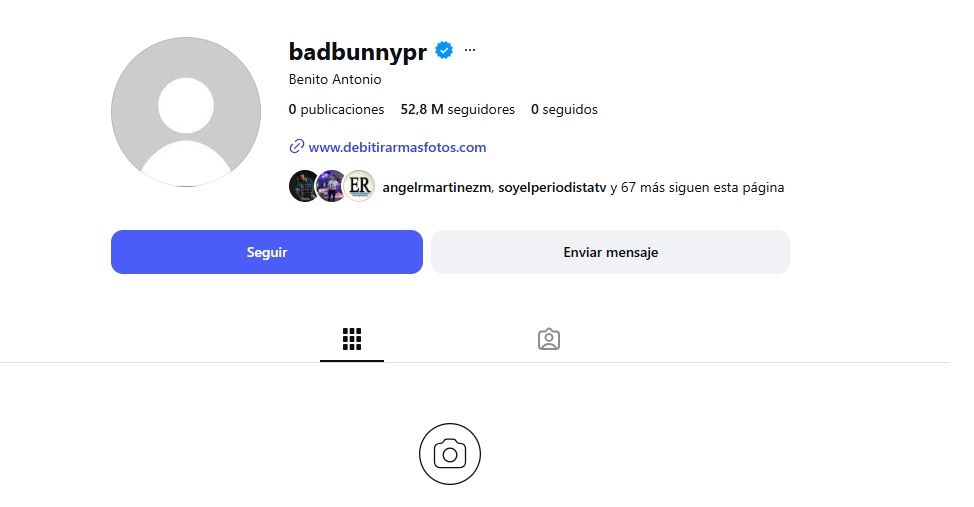Click the second mutual follower avatar
Viewport: 974px width, 507px height.
(331, 186)
